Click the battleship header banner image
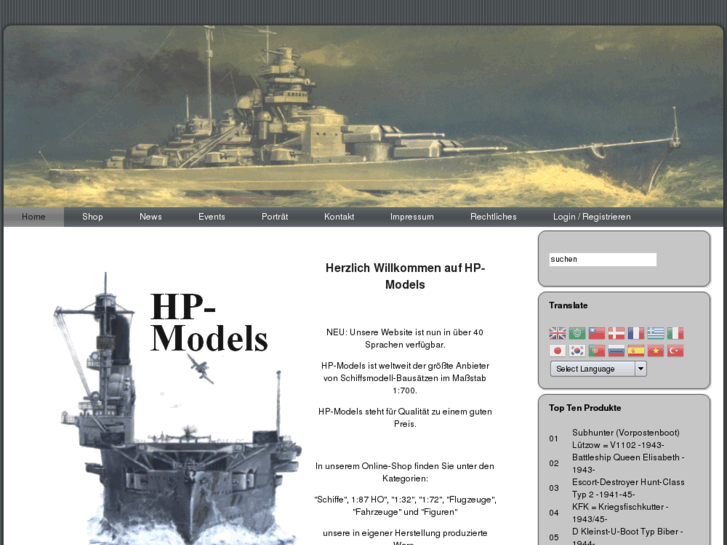 [x=363, y=116]
